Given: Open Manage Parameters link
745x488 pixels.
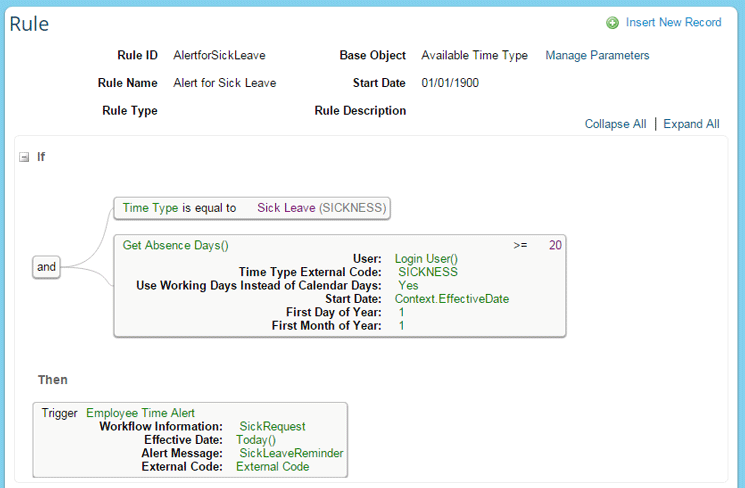Looking at the screenshot, I should pyautogui.click(x=597, y=56).
